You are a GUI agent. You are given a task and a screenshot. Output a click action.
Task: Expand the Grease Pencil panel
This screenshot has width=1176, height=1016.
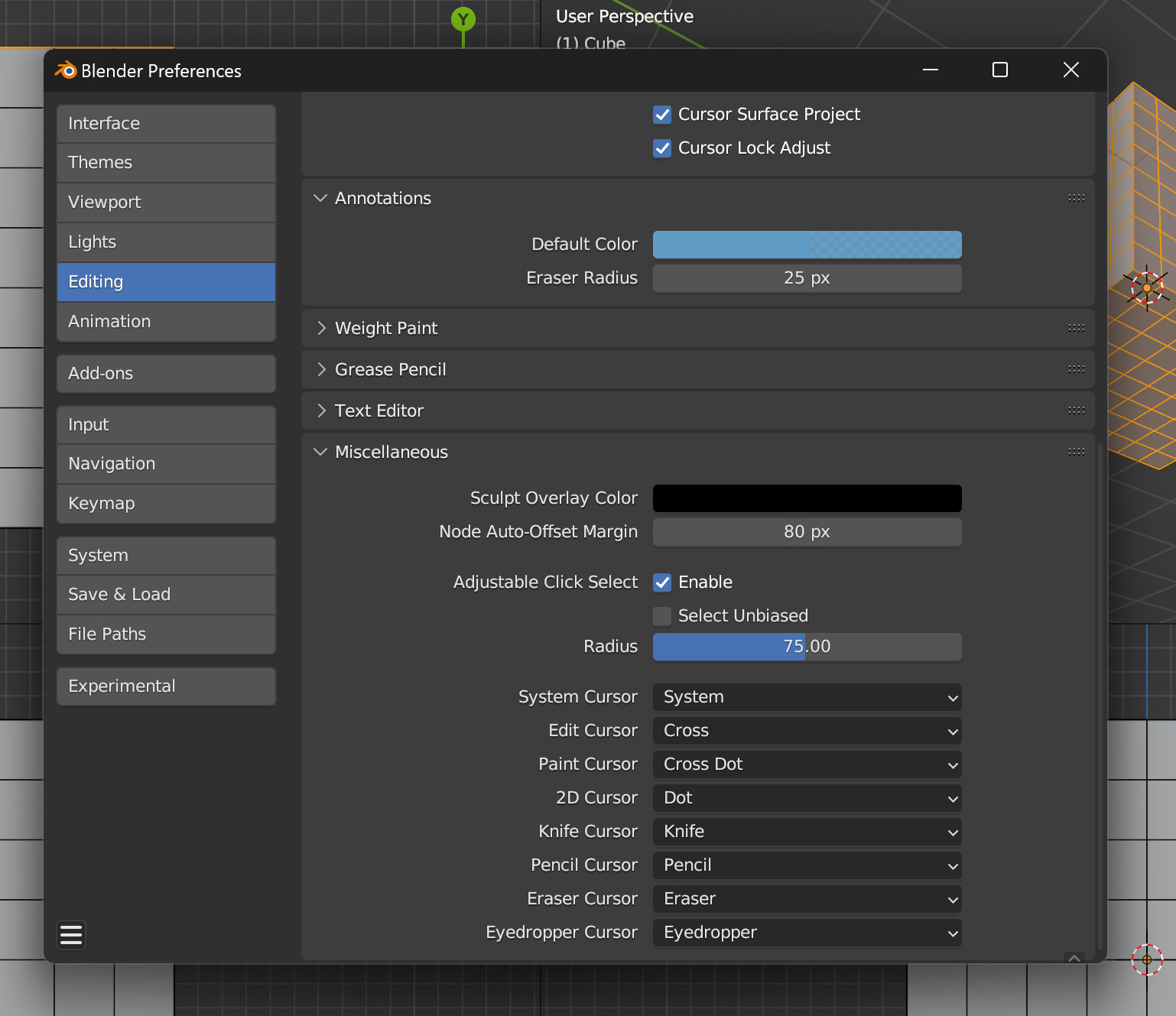tap(320, 369)
